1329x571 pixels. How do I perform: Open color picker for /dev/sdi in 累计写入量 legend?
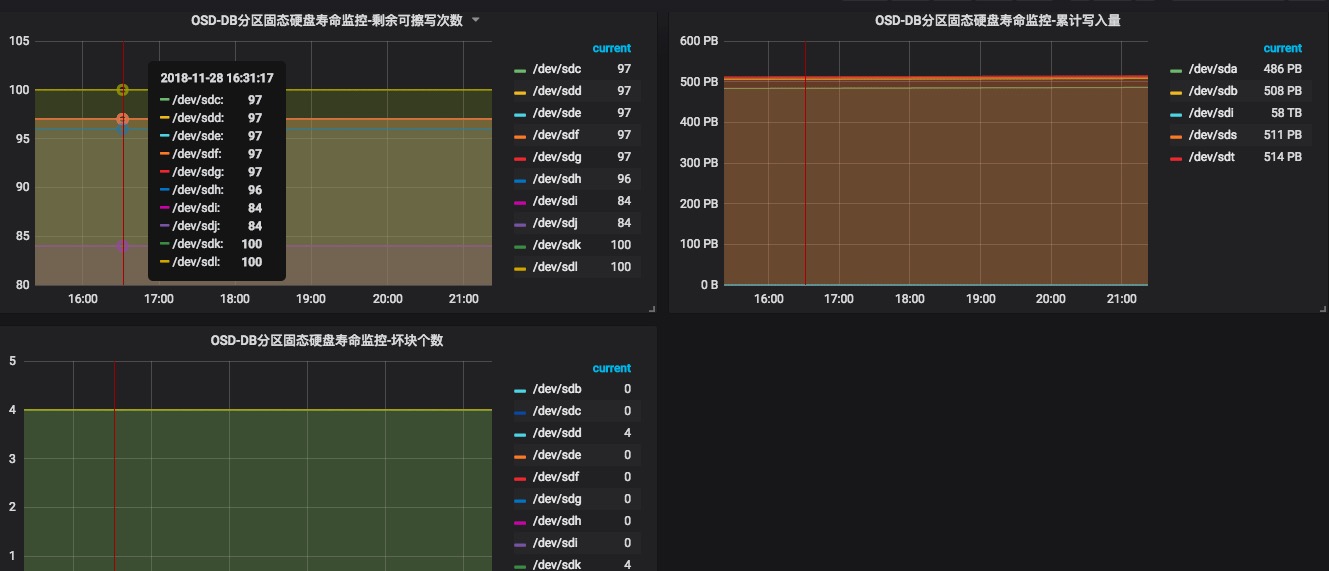click(1176, 114)
